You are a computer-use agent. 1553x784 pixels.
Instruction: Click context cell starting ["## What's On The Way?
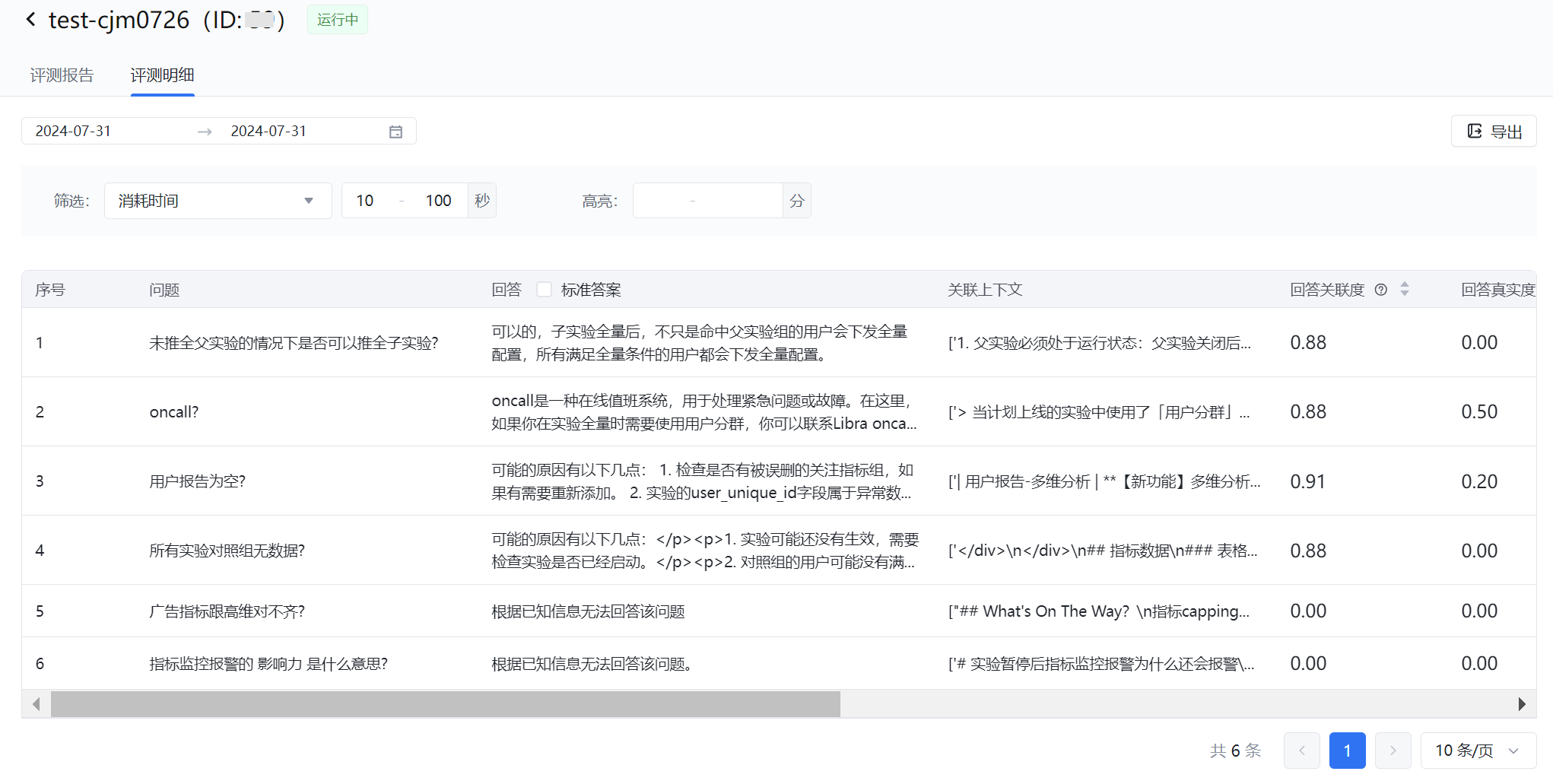[1098, 611]
